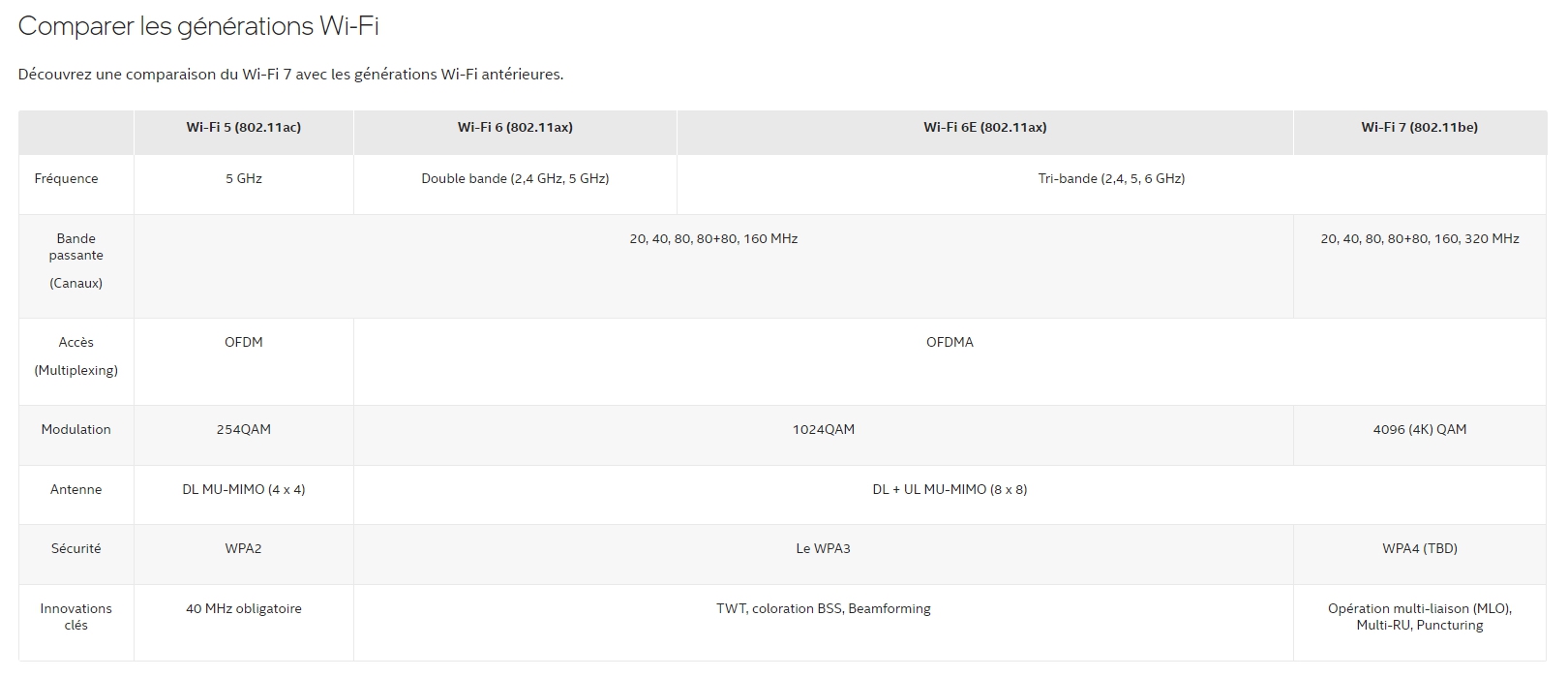Click the Tri-bande (2,4, 5, 6 GHz) cell

[x=1111, y=178]
